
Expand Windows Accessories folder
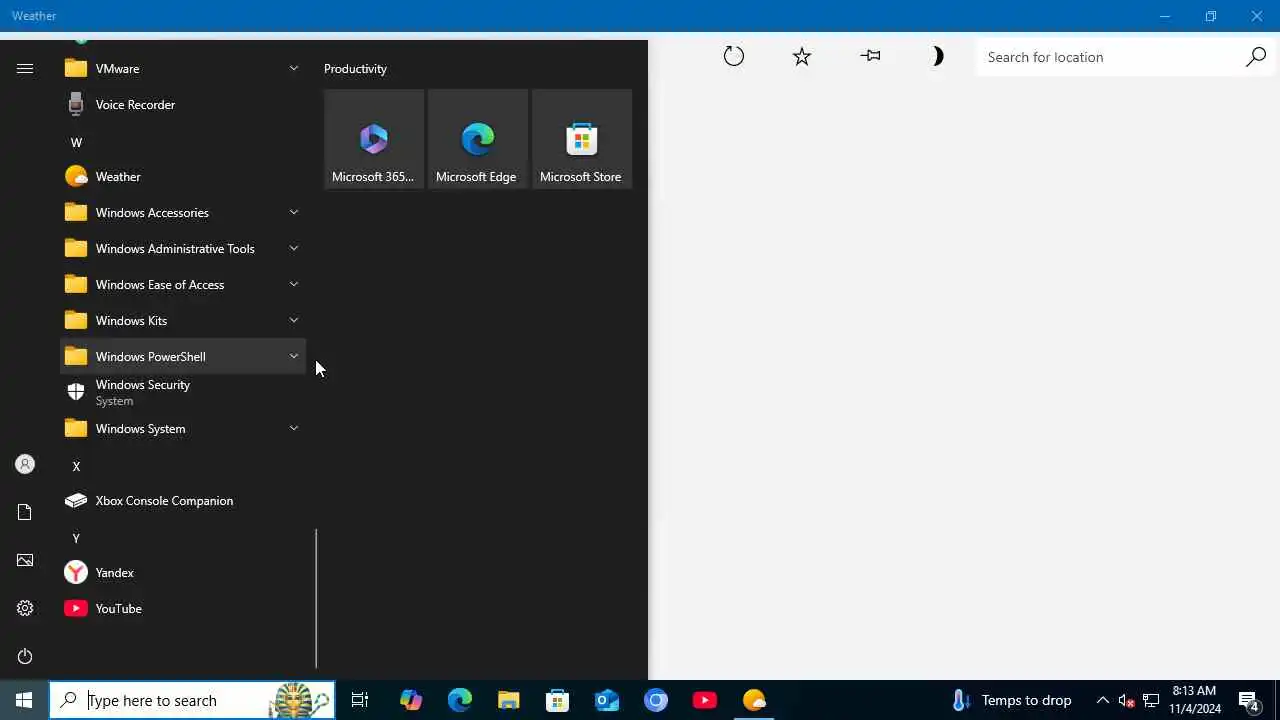[x=183, y=212]
